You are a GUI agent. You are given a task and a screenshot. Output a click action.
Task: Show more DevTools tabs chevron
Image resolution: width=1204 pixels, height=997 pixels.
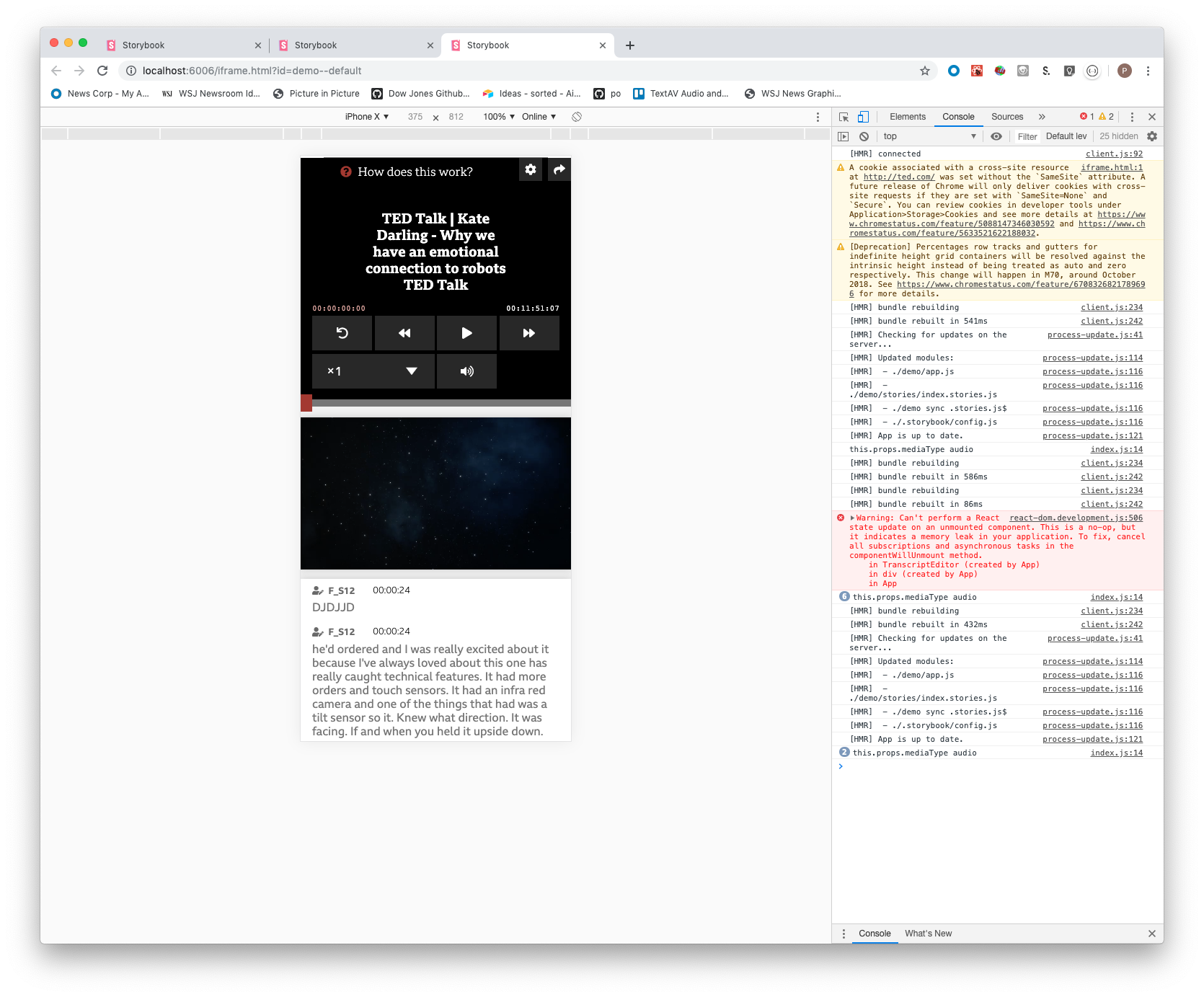1042,117
